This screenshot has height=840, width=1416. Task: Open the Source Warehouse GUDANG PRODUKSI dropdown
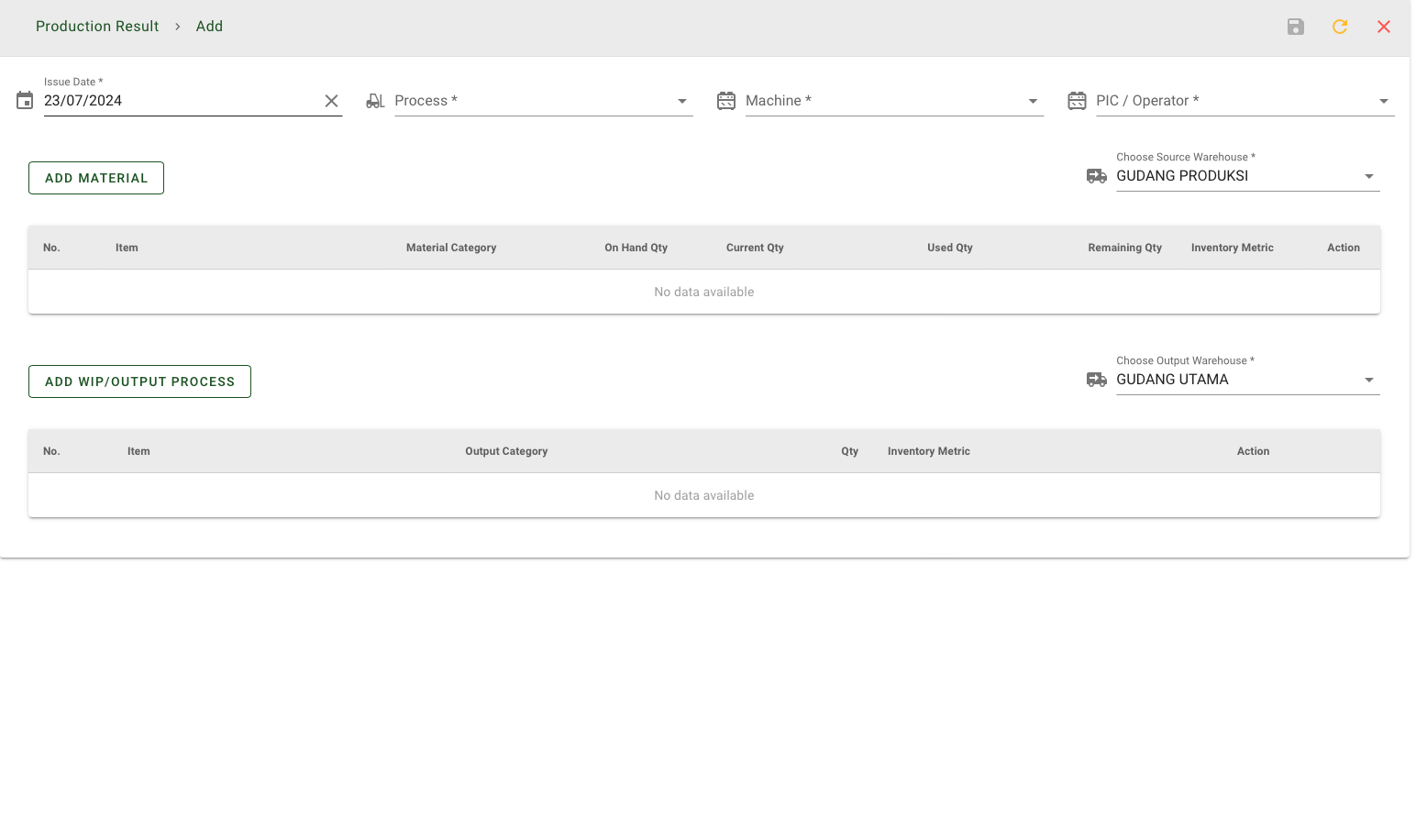[x=1369, y=176]
